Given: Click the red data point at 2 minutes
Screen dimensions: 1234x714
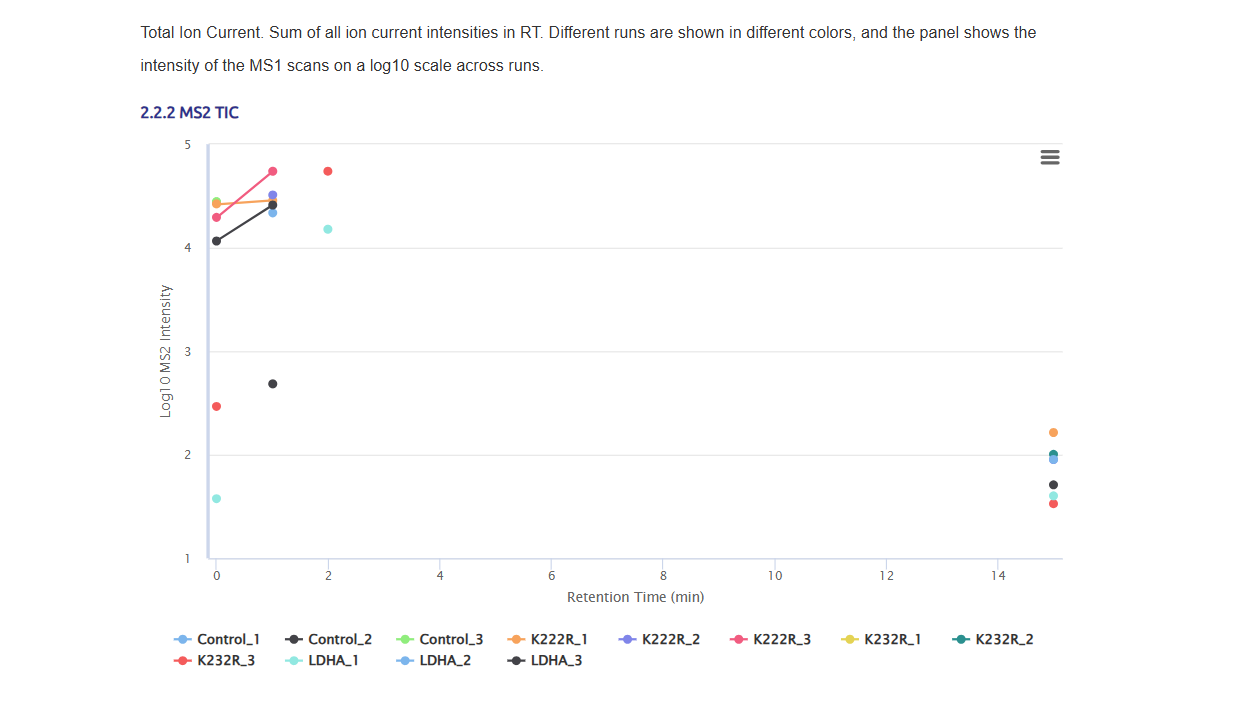Looking at the screenshot, I should point(328,171).
